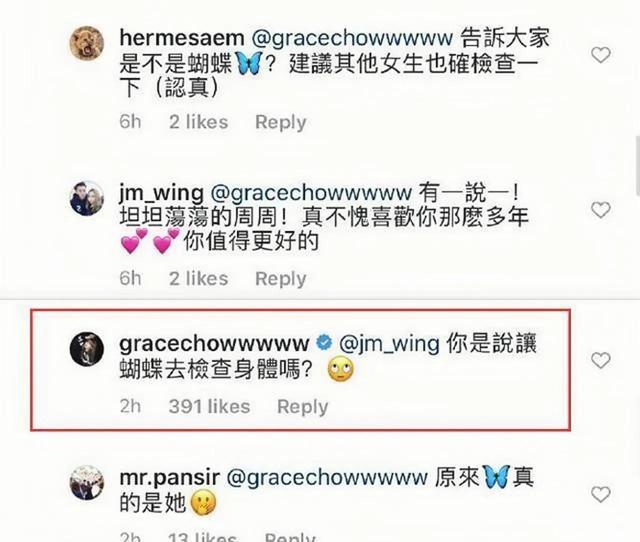
Task: Reply to hermesaem's comment
Action: [280, 122]
